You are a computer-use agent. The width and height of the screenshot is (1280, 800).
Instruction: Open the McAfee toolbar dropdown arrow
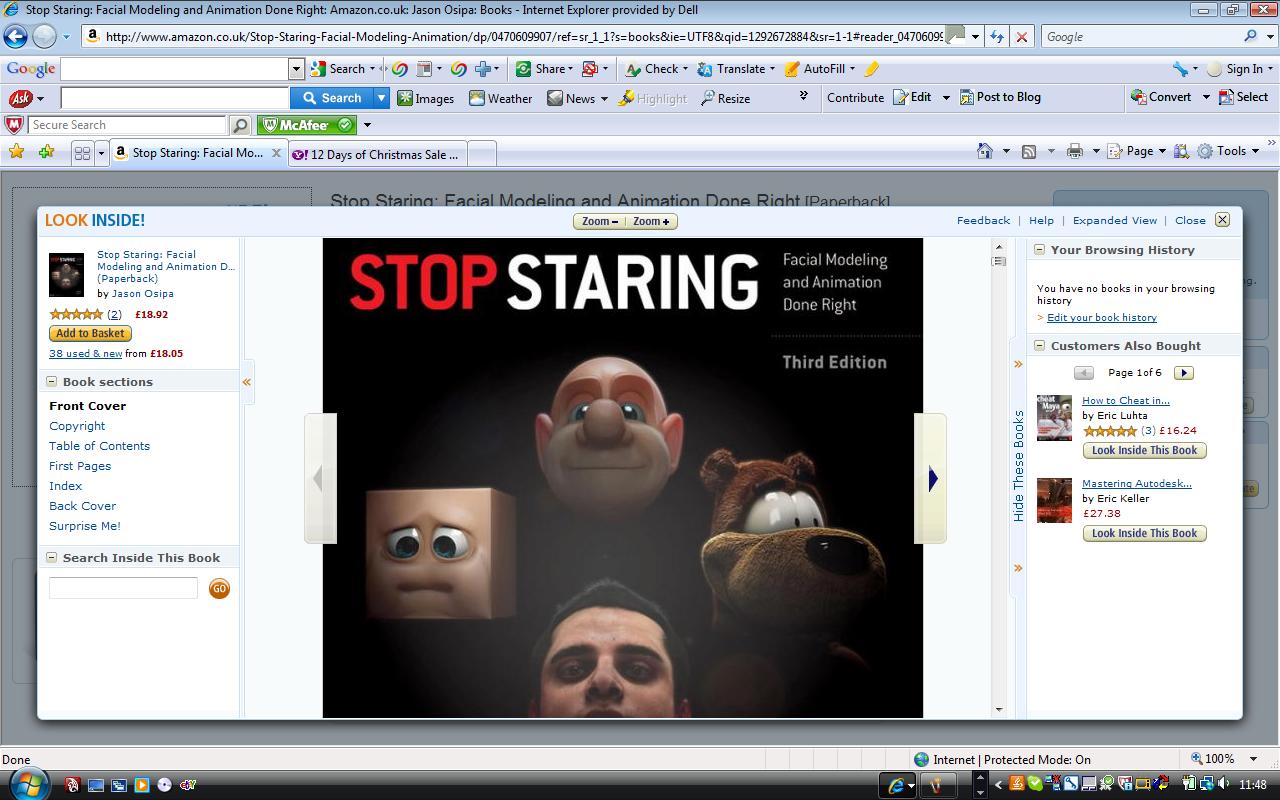point(367,125)
